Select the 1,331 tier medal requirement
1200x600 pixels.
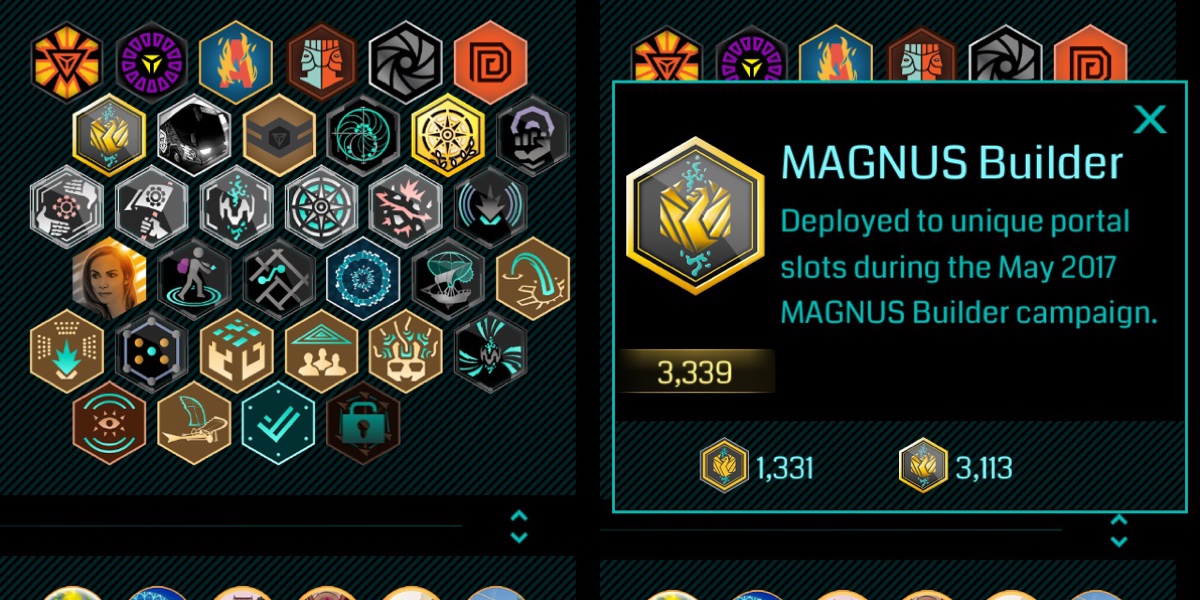click(x=757, y=466)
